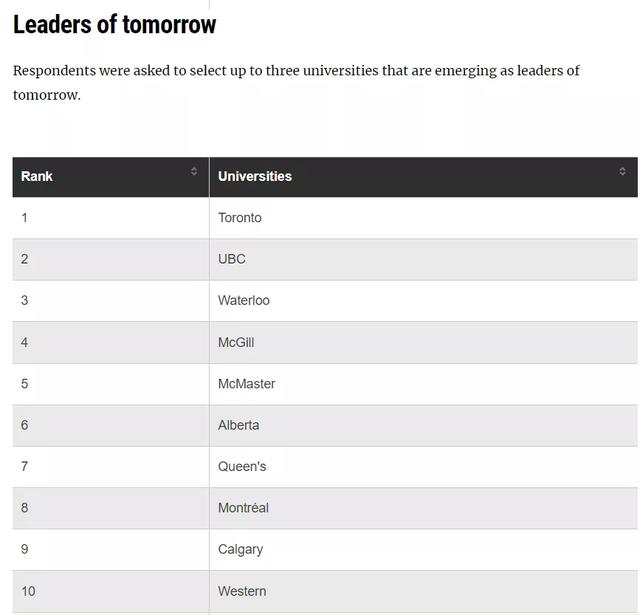The height and width of the screenshot is (615, 640).
Task: Click the Western university cell
Action: pyautogui.click(x=242, y=591)
